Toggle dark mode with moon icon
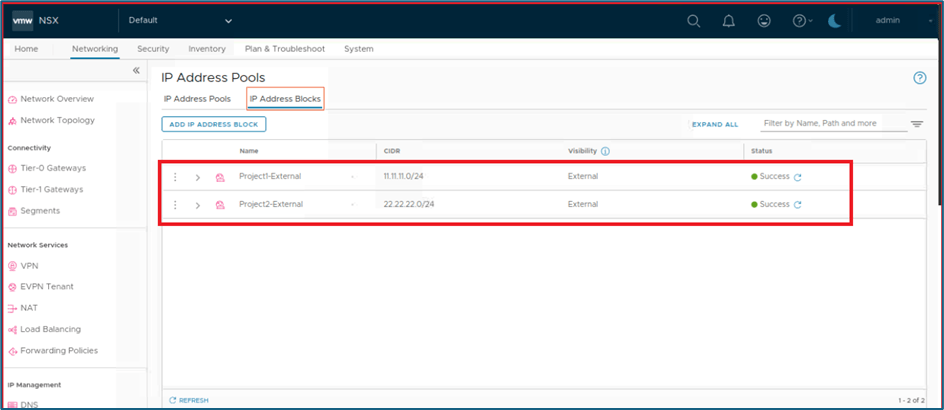Screen dimensions: 944x410 point(834,20)
